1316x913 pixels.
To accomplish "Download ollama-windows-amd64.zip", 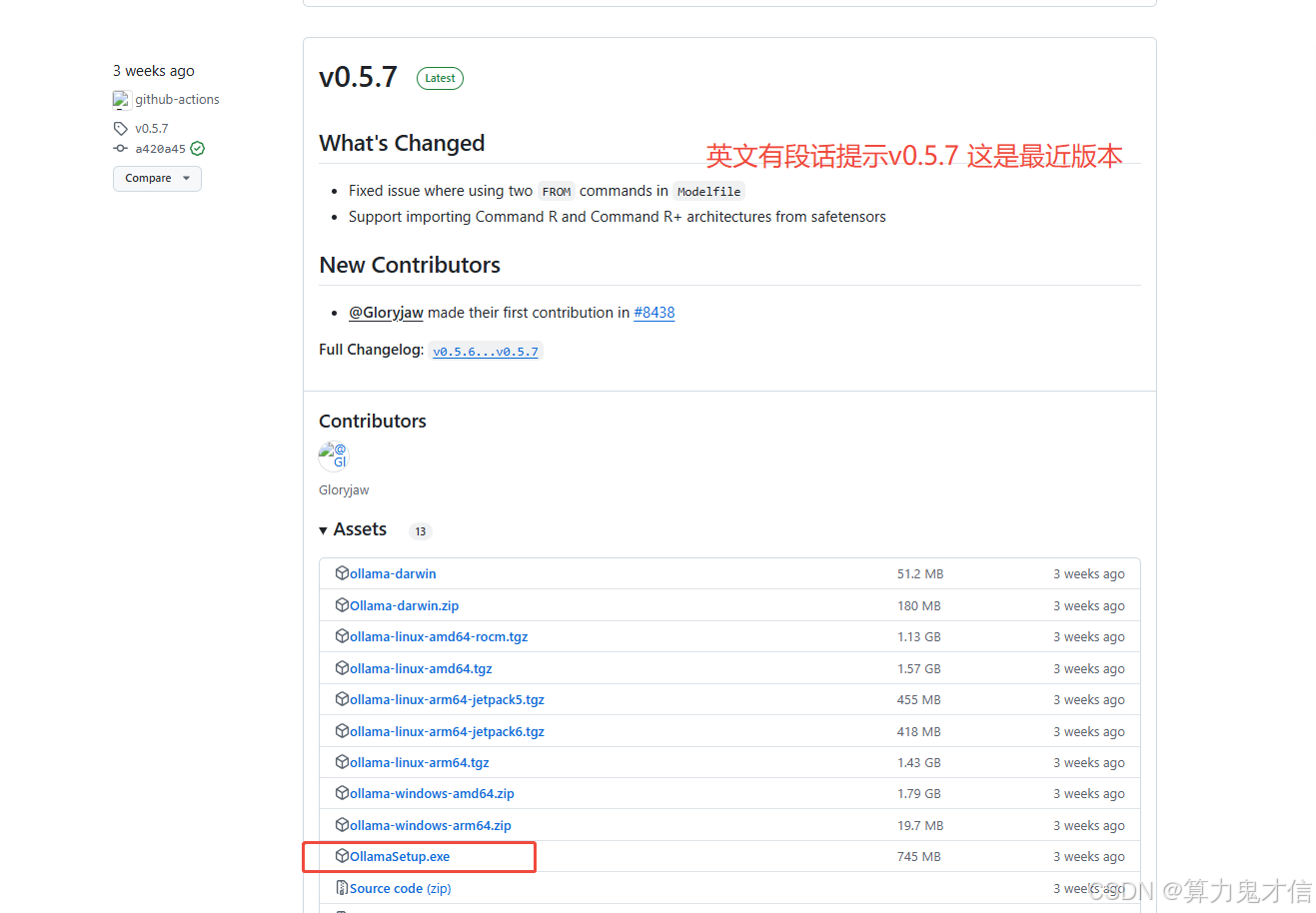I will (x=432, y=793).
